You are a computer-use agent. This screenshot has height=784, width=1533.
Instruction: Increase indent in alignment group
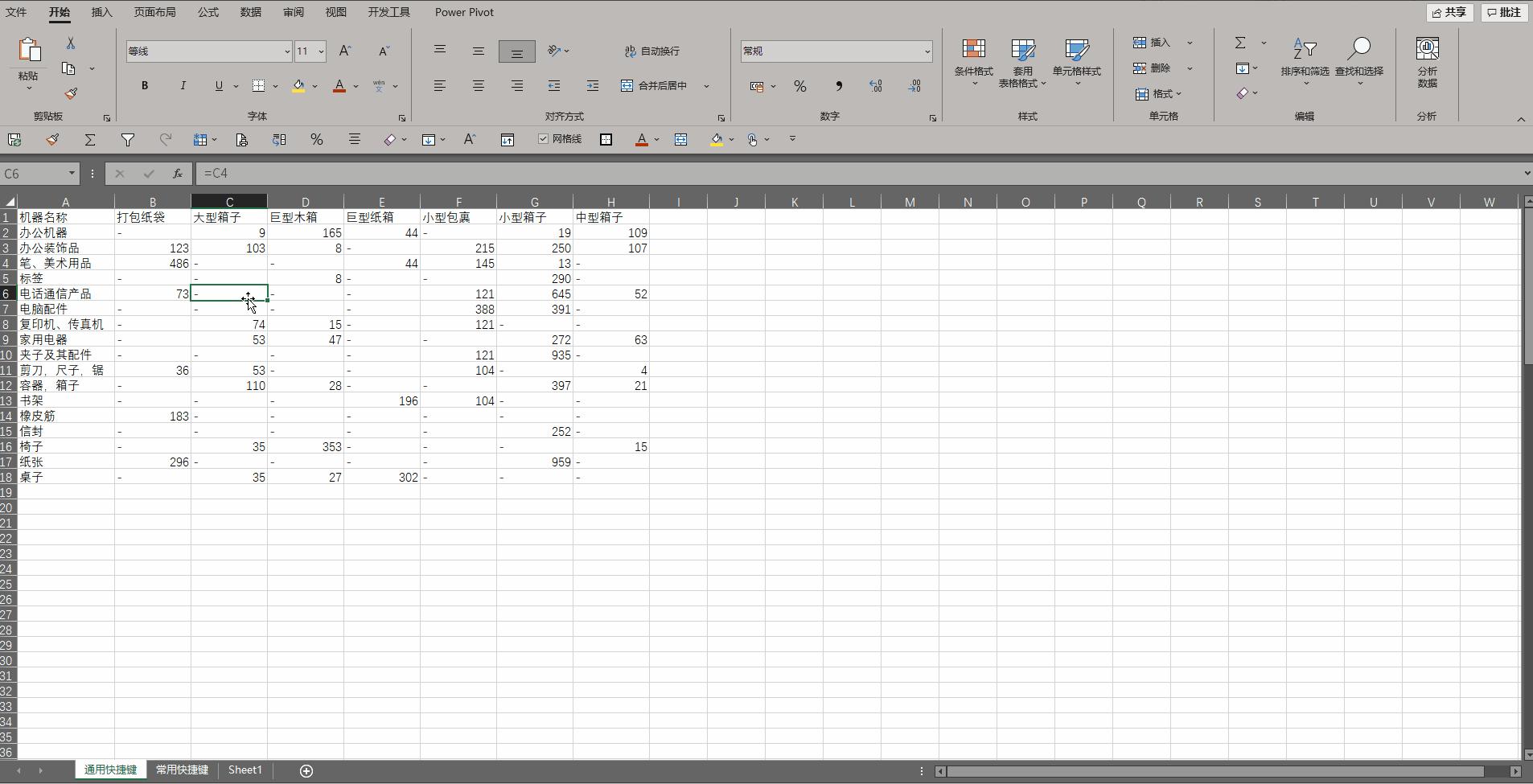tap(593, 85)
